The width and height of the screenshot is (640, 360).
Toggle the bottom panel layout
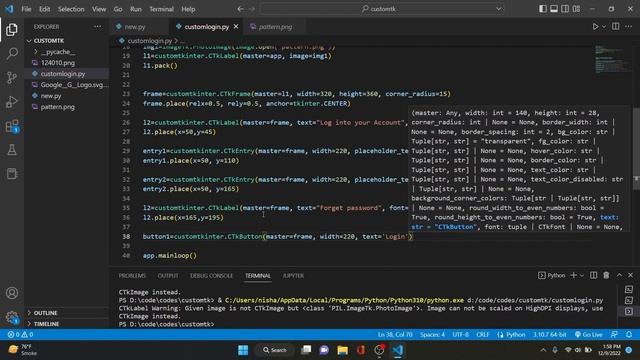point(554,9)
